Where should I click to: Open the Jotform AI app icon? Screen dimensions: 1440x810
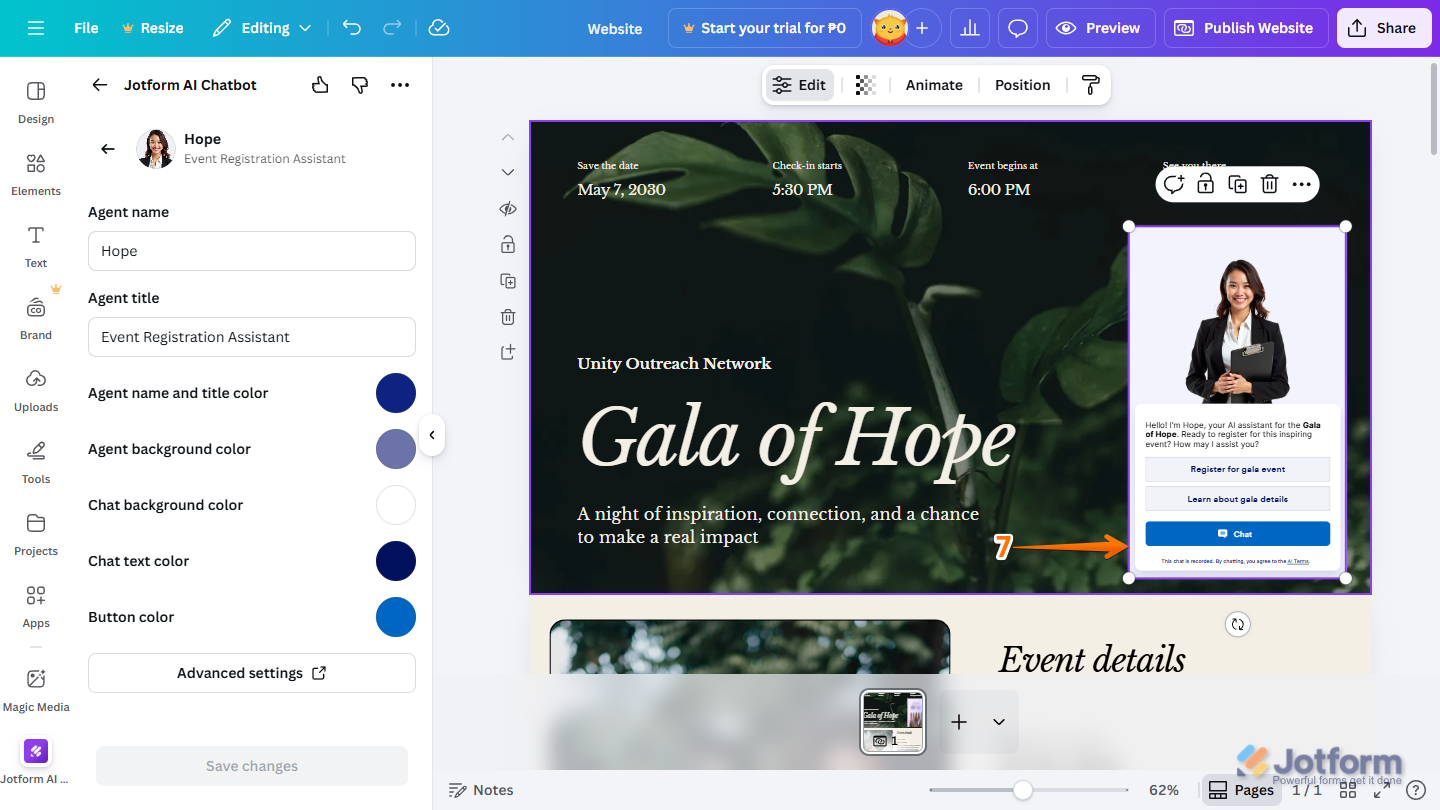[35, 751]
